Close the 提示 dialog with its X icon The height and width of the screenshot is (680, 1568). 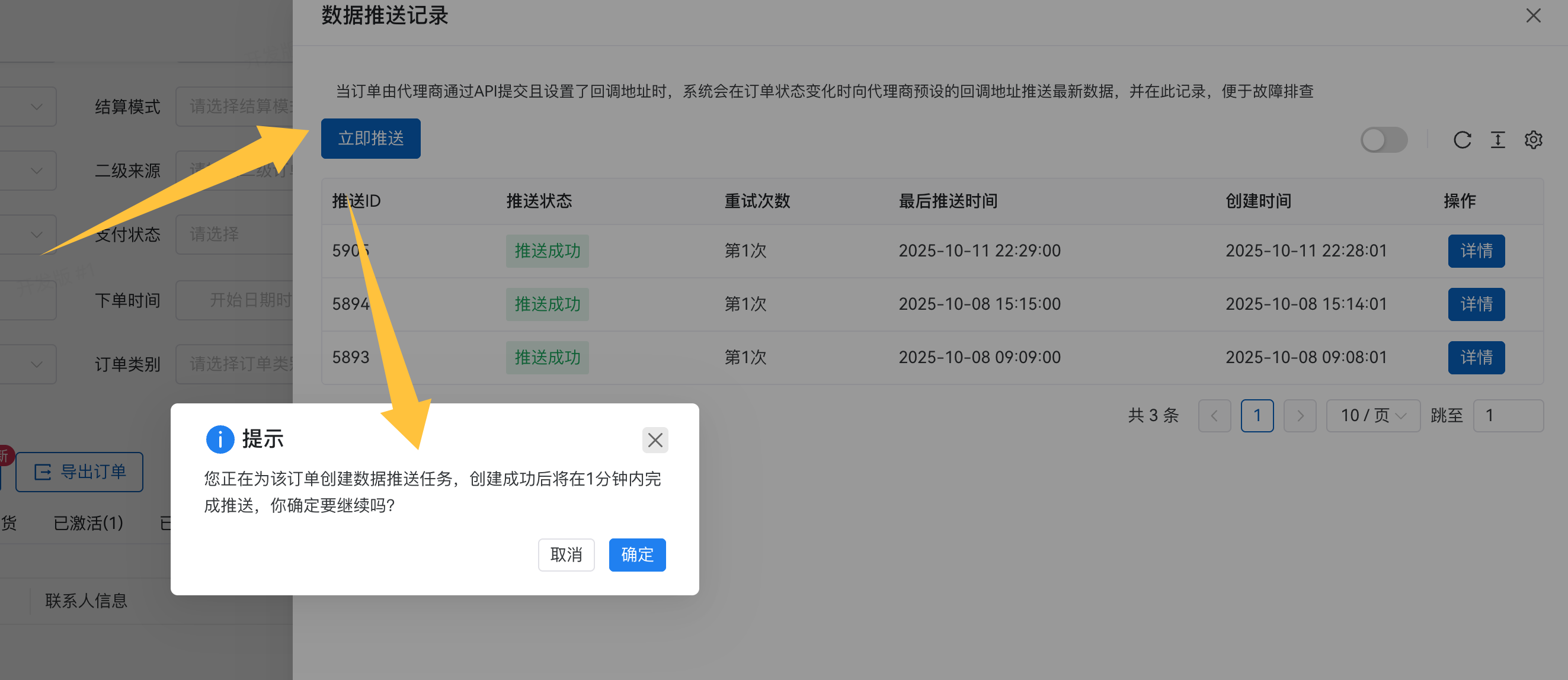(x=655, y=440)
